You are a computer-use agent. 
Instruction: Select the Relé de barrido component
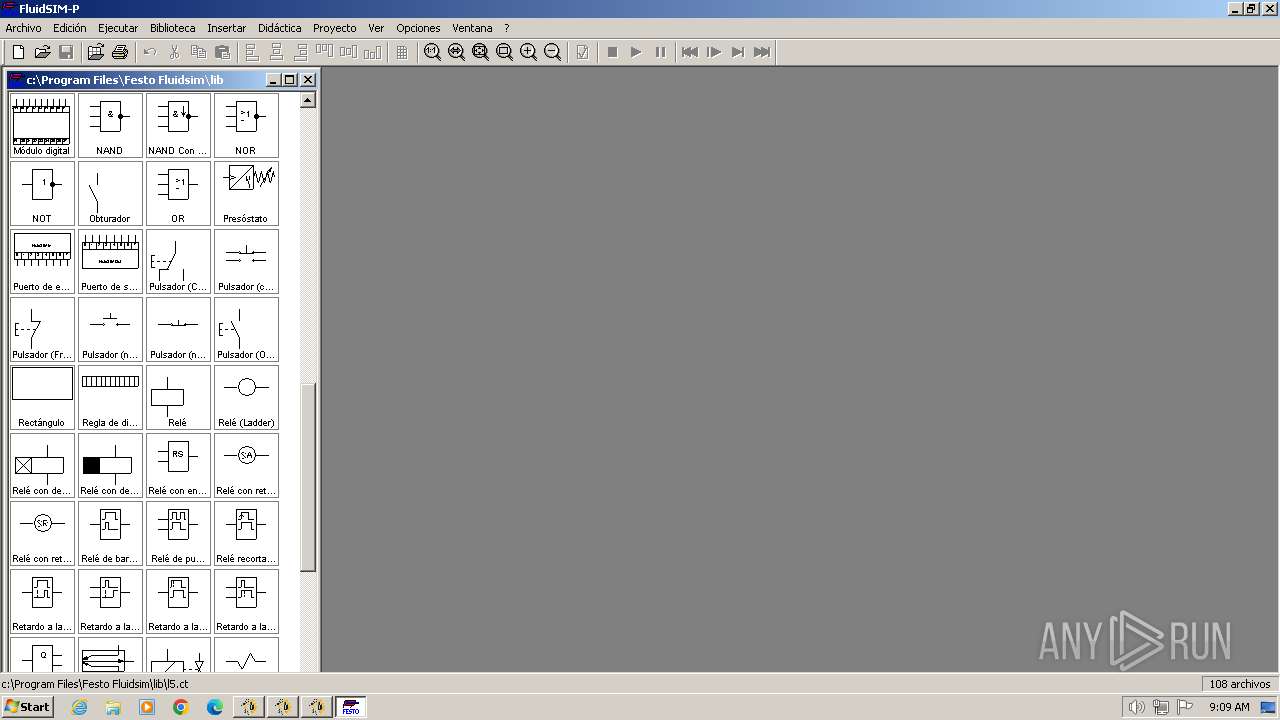point(110,533)
